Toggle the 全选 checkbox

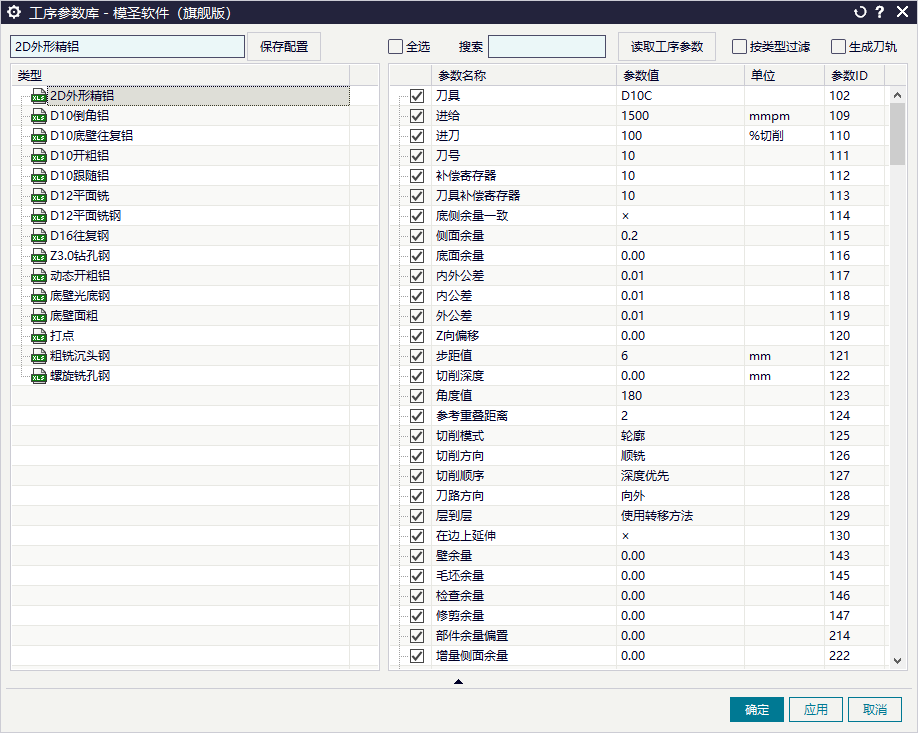(x=396, y=47)
